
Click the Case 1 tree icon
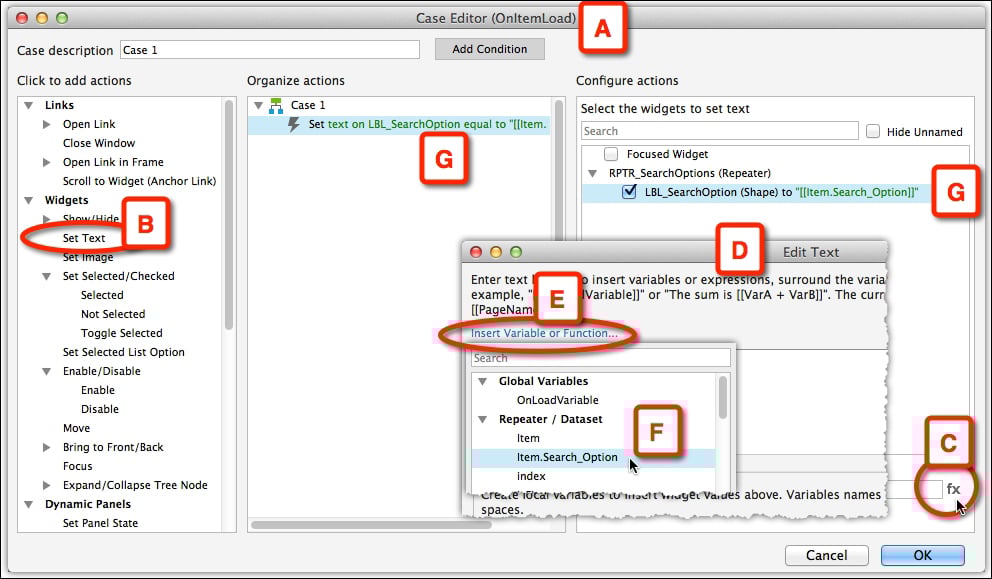[x=276, y=105]
